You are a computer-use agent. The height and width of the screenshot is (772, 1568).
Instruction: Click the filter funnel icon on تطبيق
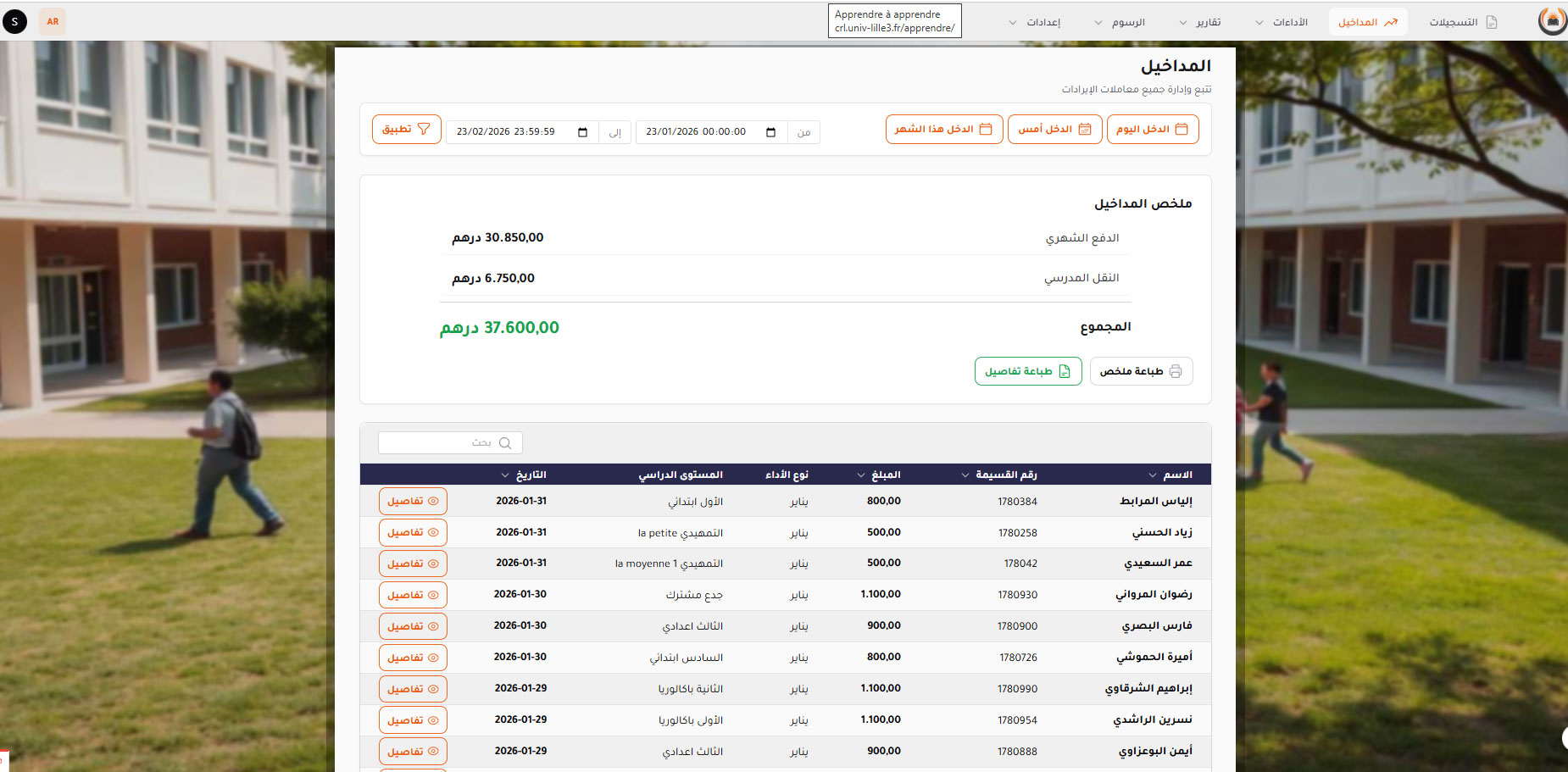(x=424, y=129)
